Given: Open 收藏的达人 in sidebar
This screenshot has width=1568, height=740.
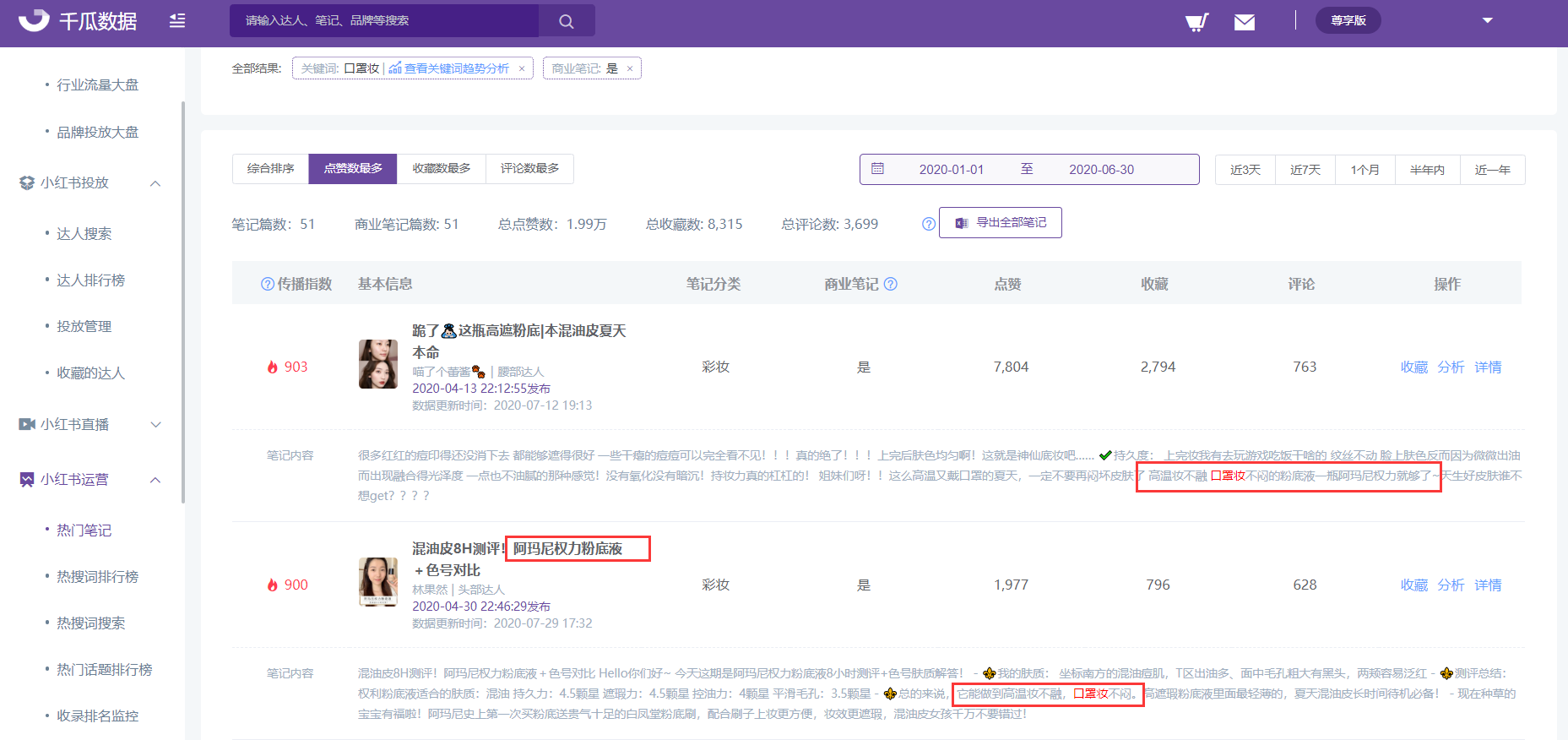Looking at the screenshot, I should click(90, 373).
